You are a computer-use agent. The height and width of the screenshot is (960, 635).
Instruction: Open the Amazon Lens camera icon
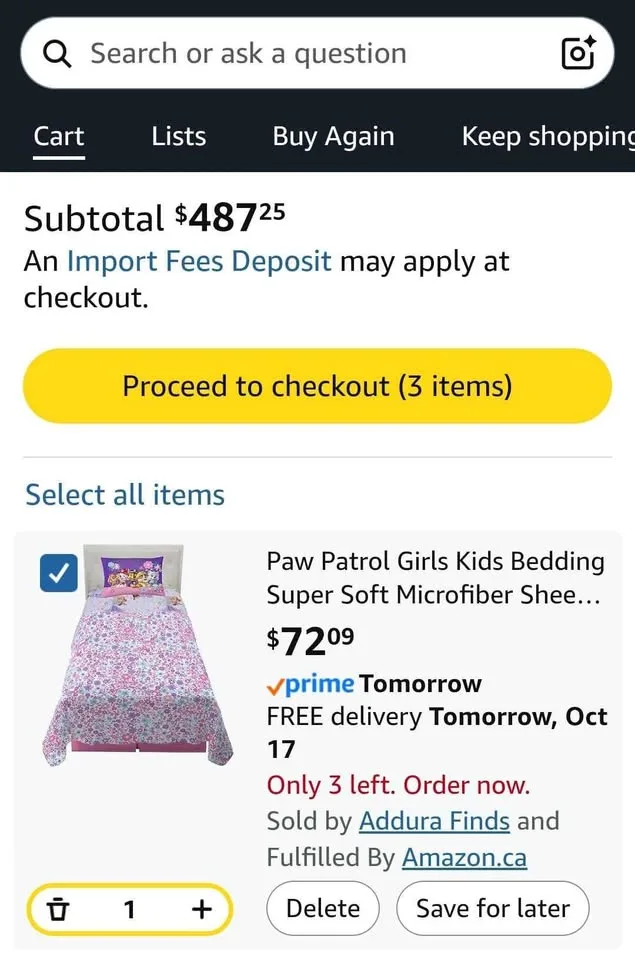(x=578, y=53)
